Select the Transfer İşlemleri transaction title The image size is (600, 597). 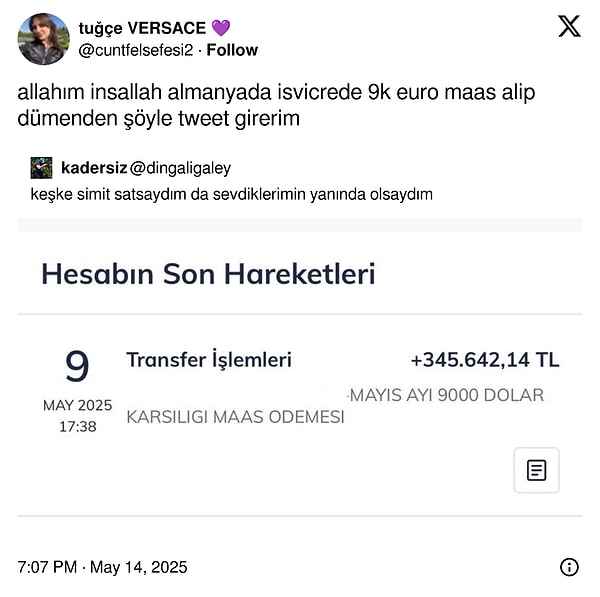click(208, 360)
